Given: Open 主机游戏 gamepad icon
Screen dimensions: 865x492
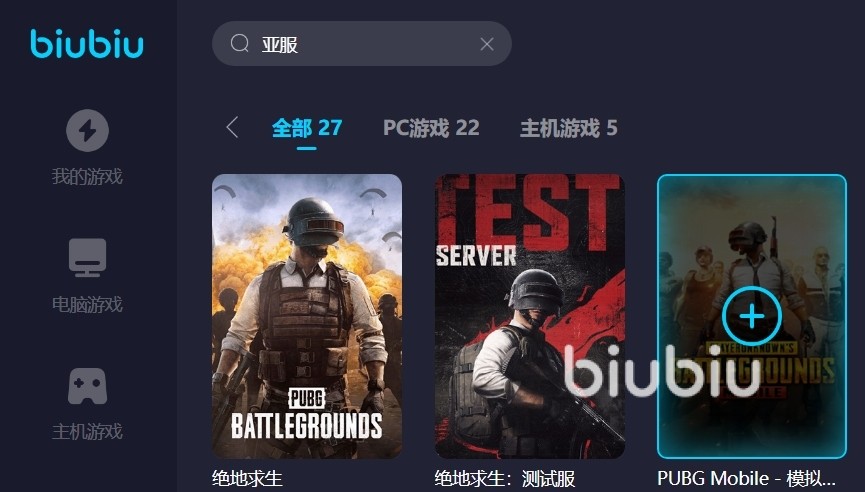Looking at the screenshot, I should [87, 386].
